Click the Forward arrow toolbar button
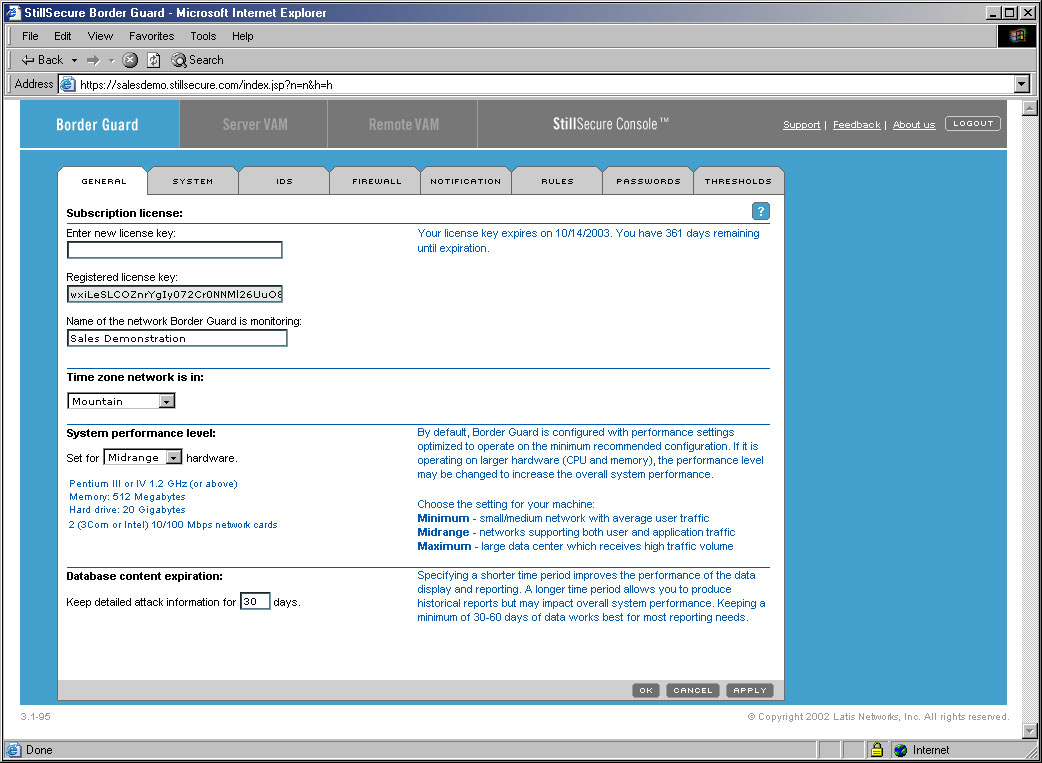This screenshot has width=1042, height=763. 93,60
